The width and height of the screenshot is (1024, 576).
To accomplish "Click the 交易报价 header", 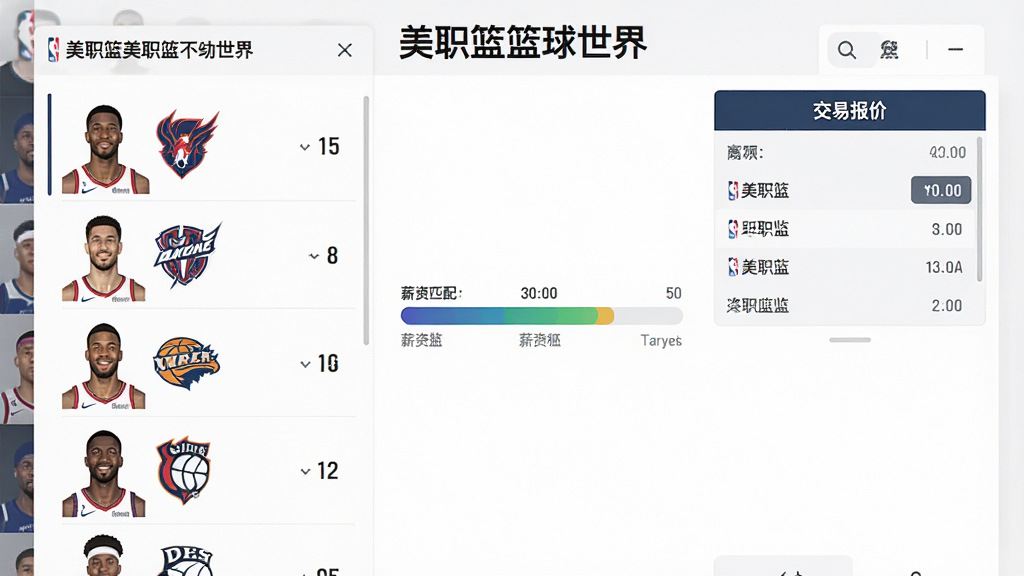I will (x=850, y=110).
